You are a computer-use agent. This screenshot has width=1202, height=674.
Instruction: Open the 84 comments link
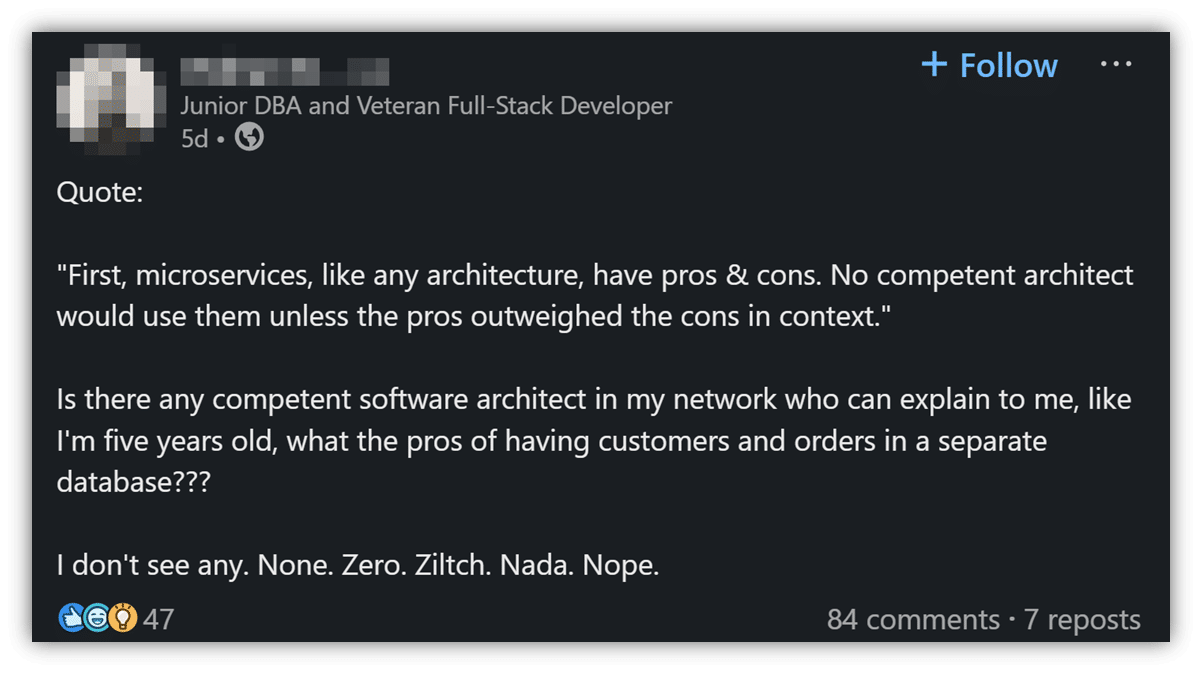click(913, 620)
